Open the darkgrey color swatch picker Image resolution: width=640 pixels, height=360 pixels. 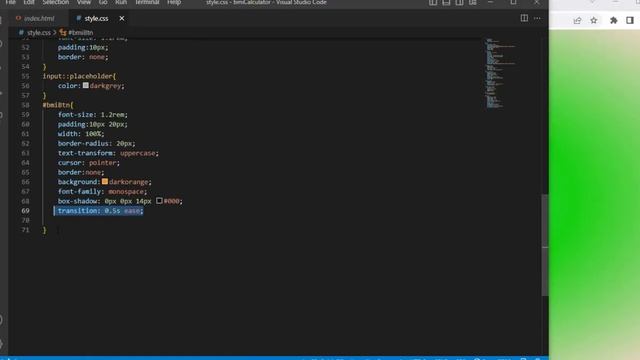click(85, 86)
